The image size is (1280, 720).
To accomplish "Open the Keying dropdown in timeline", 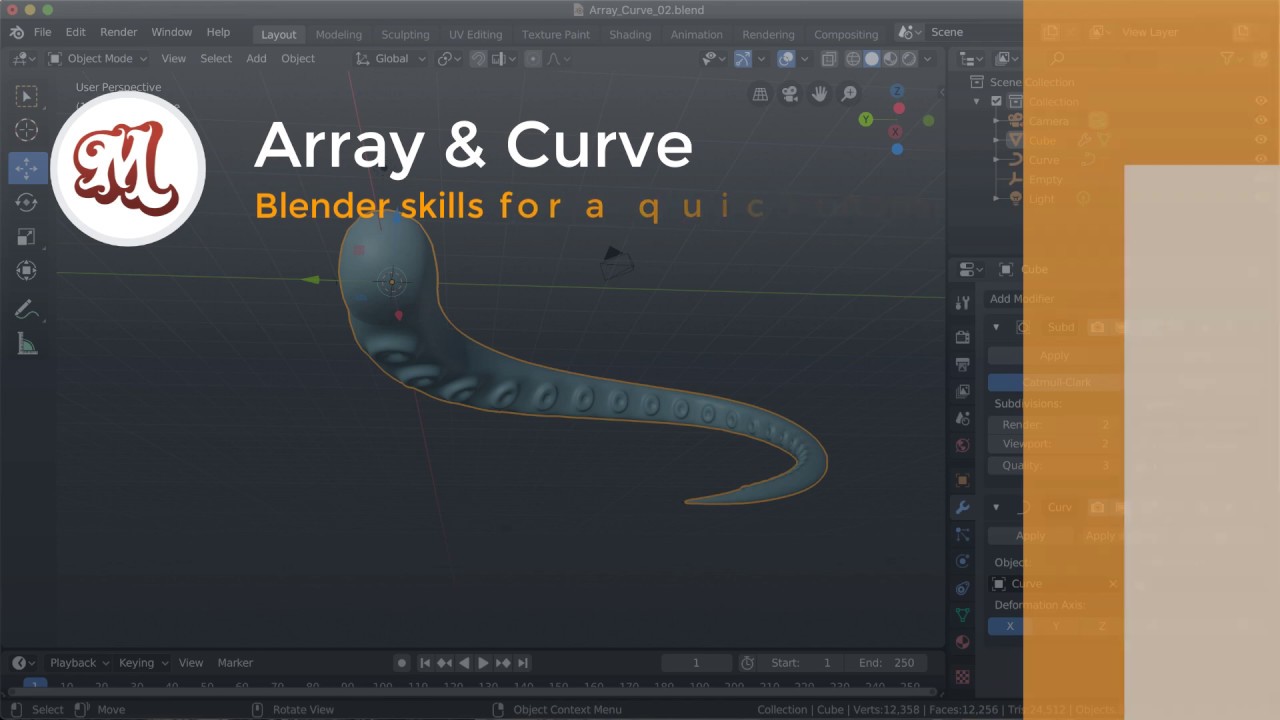I will point(144,663).
